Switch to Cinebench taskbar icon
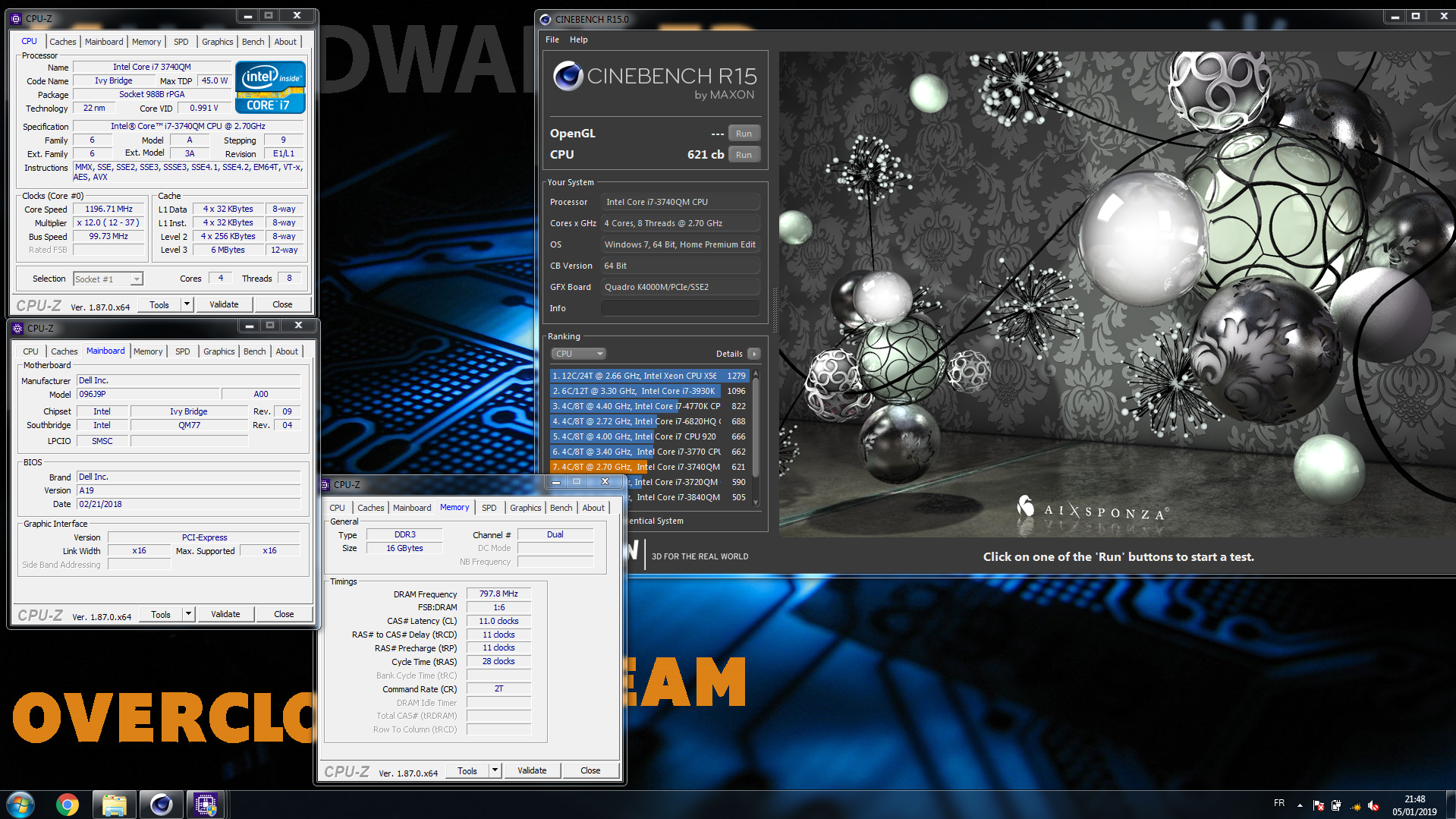Viewport: 1456px width, 819px height. coord(161,805)
